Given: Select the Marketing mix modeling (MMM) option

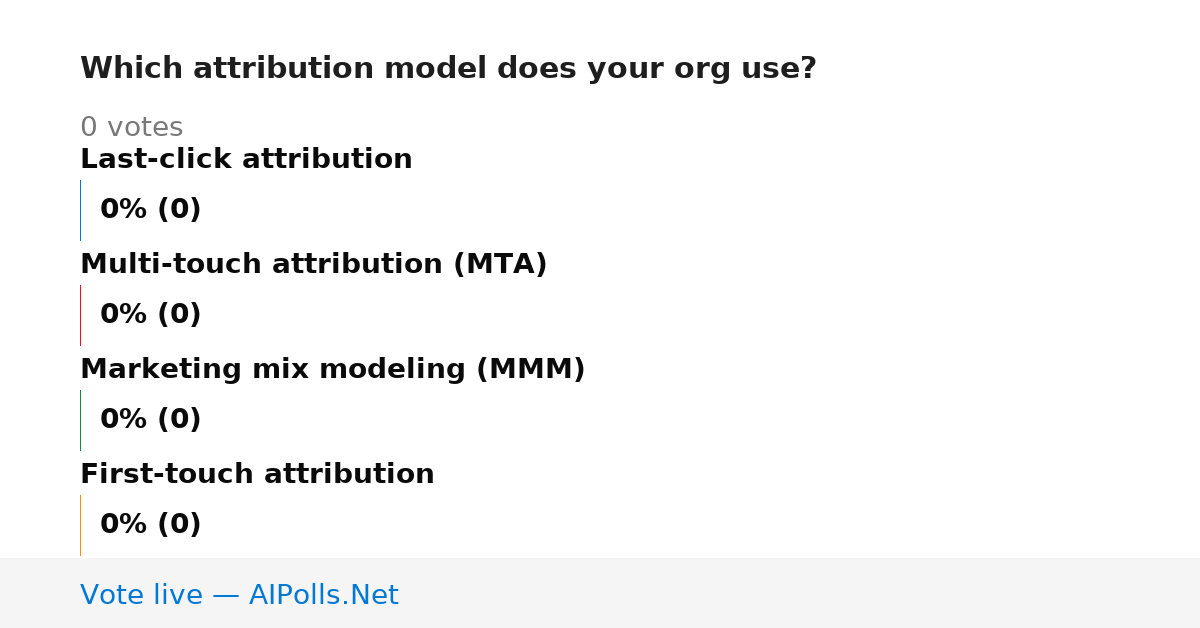Looking at the screenshot, I should (333, 369).
